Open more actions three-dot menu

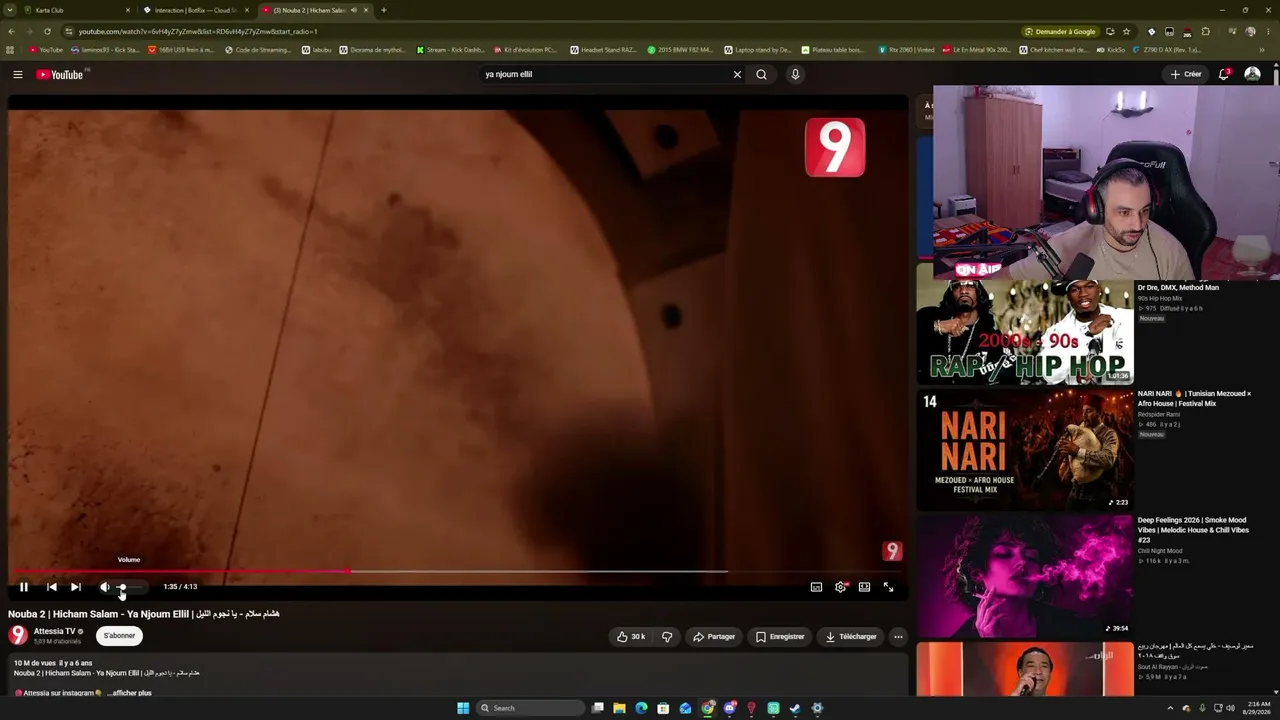[898, 636]
